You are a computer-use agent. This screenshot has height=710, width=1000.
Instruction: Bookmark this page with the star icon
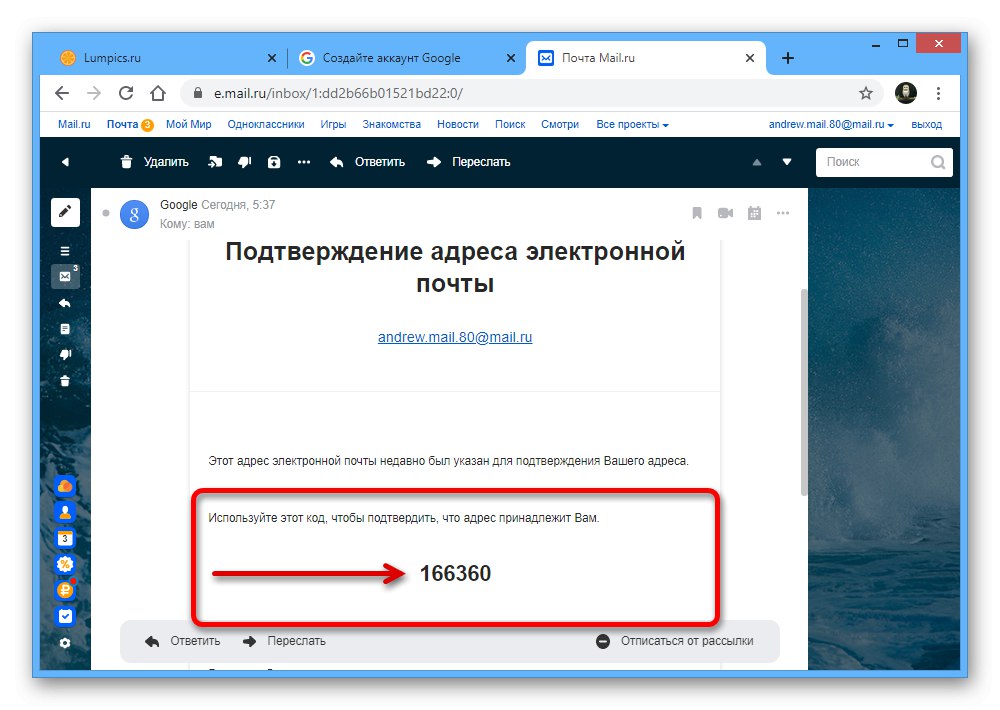coord(865,93)
